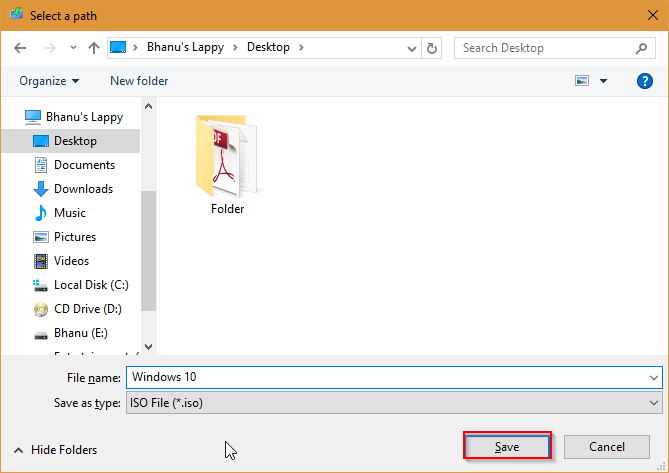The height and width of the screenshot is (473, 669).
Task: Select the Folder thumbnail with PDF
Action: 227,155
